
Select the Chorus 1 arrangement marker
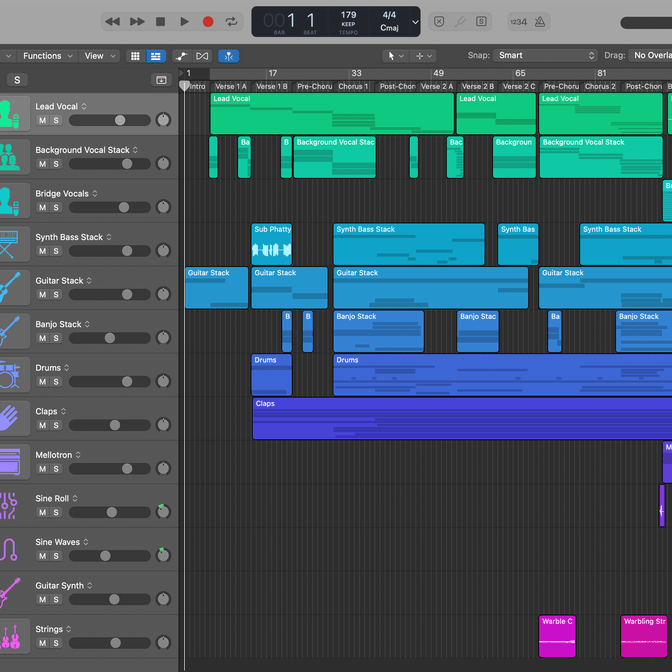354,87
